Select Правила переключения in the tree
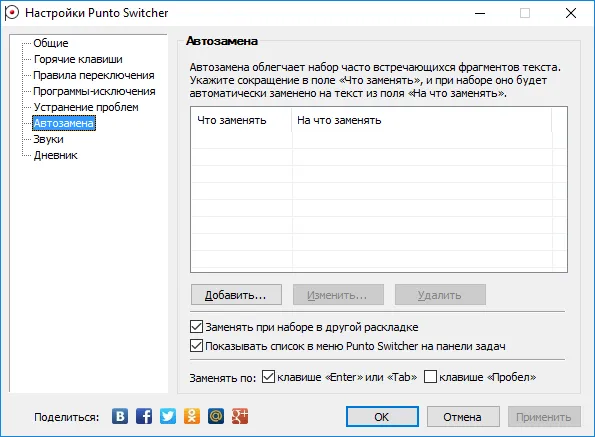 point(94,75)
